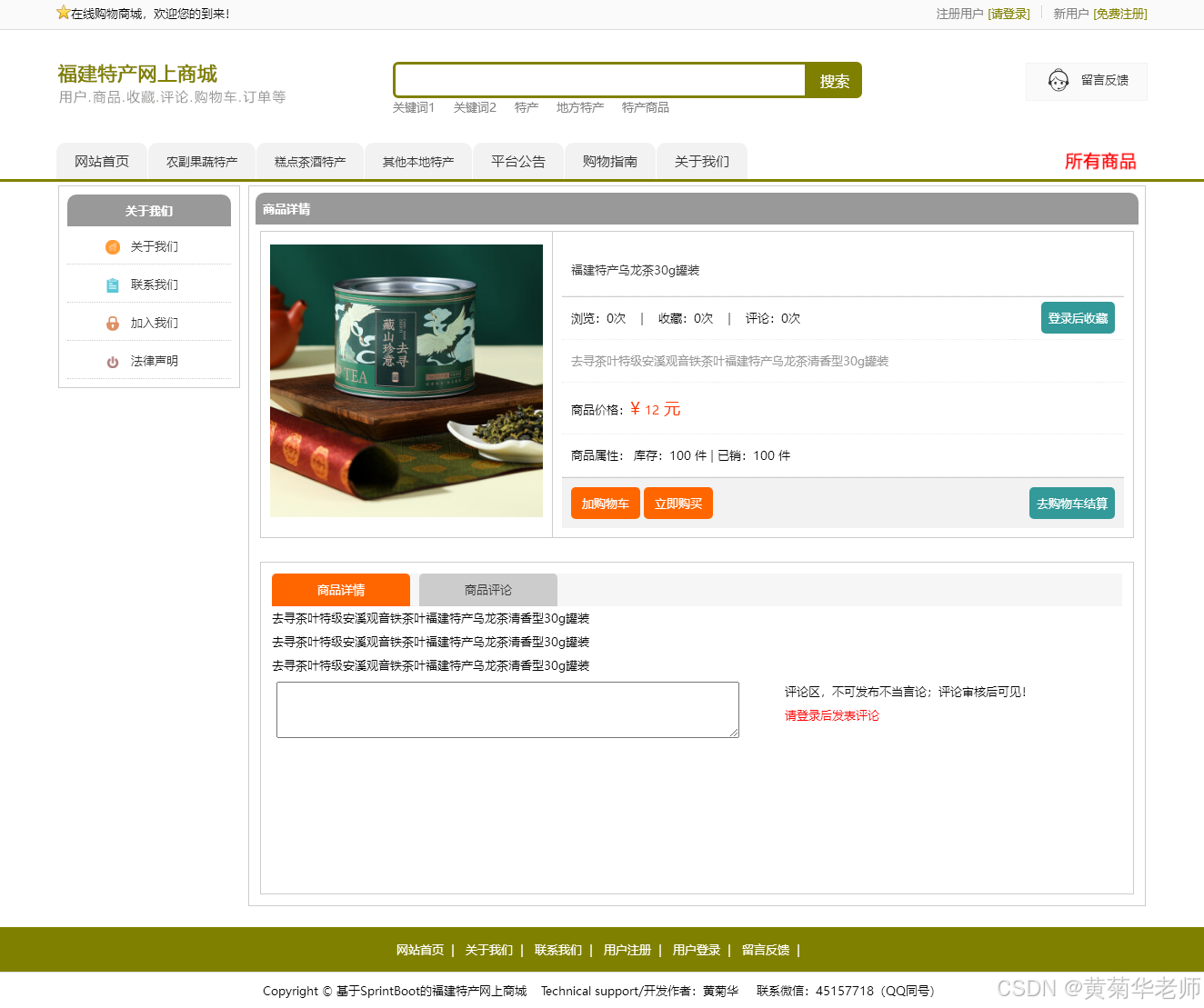Screen dimensions: 1204x1008
Task: Click 加入我们 in the left sidebar
Action: [x=155, y=323]
